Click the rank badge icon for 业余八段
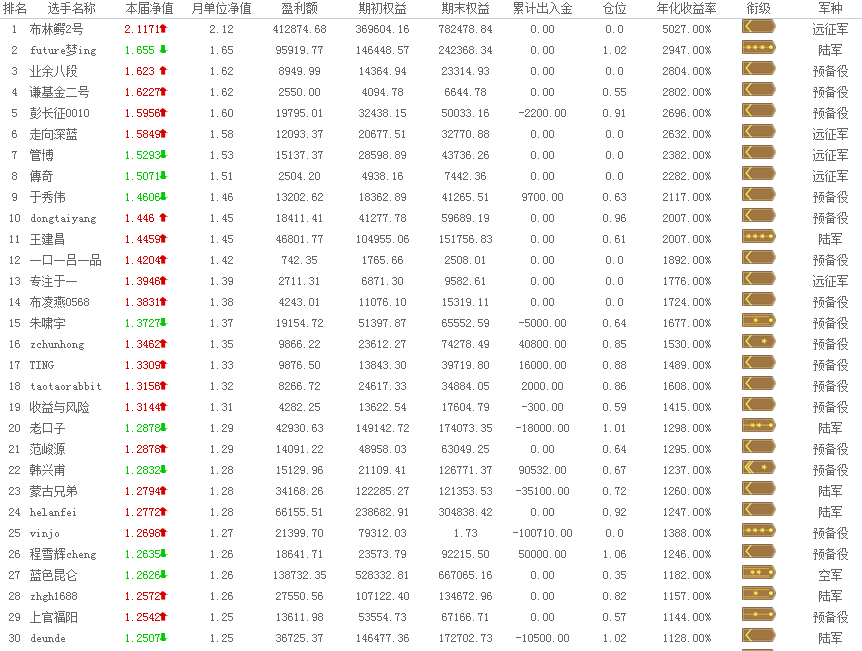This screenshot has height=651, width=862. [x=758, y=68]
